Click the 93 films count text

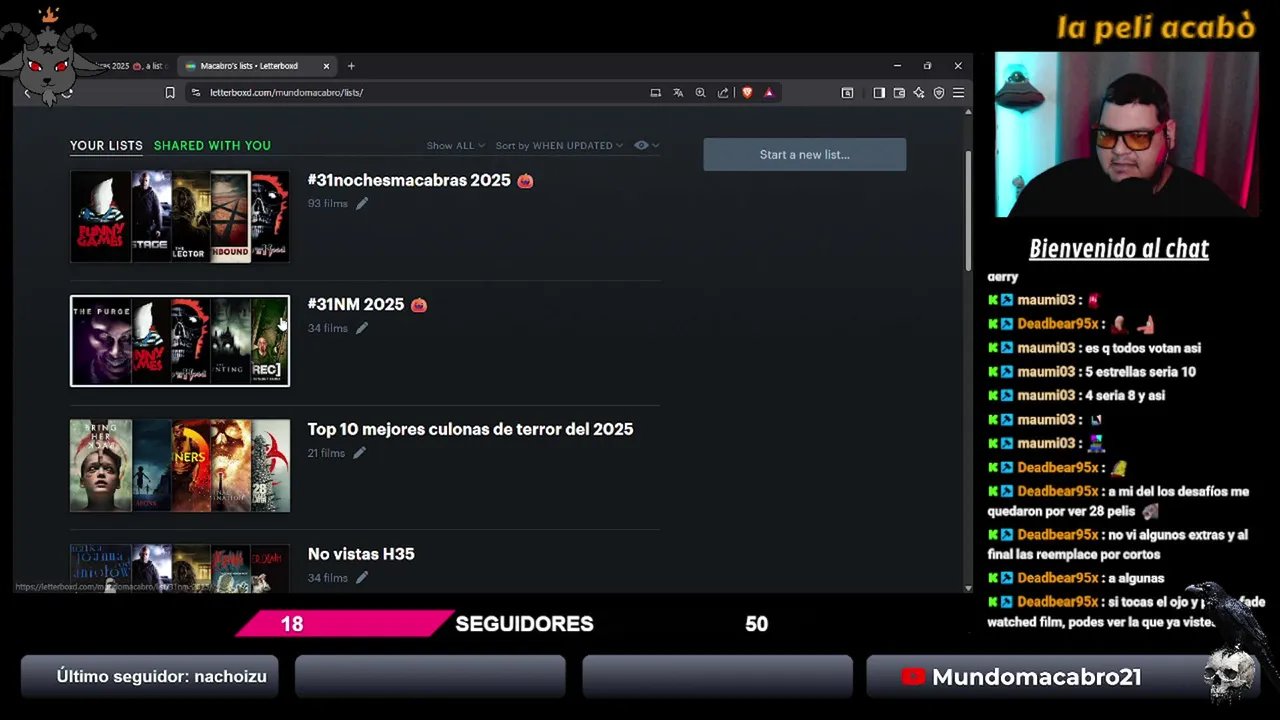pyautogui.click(x=328, y=203)
